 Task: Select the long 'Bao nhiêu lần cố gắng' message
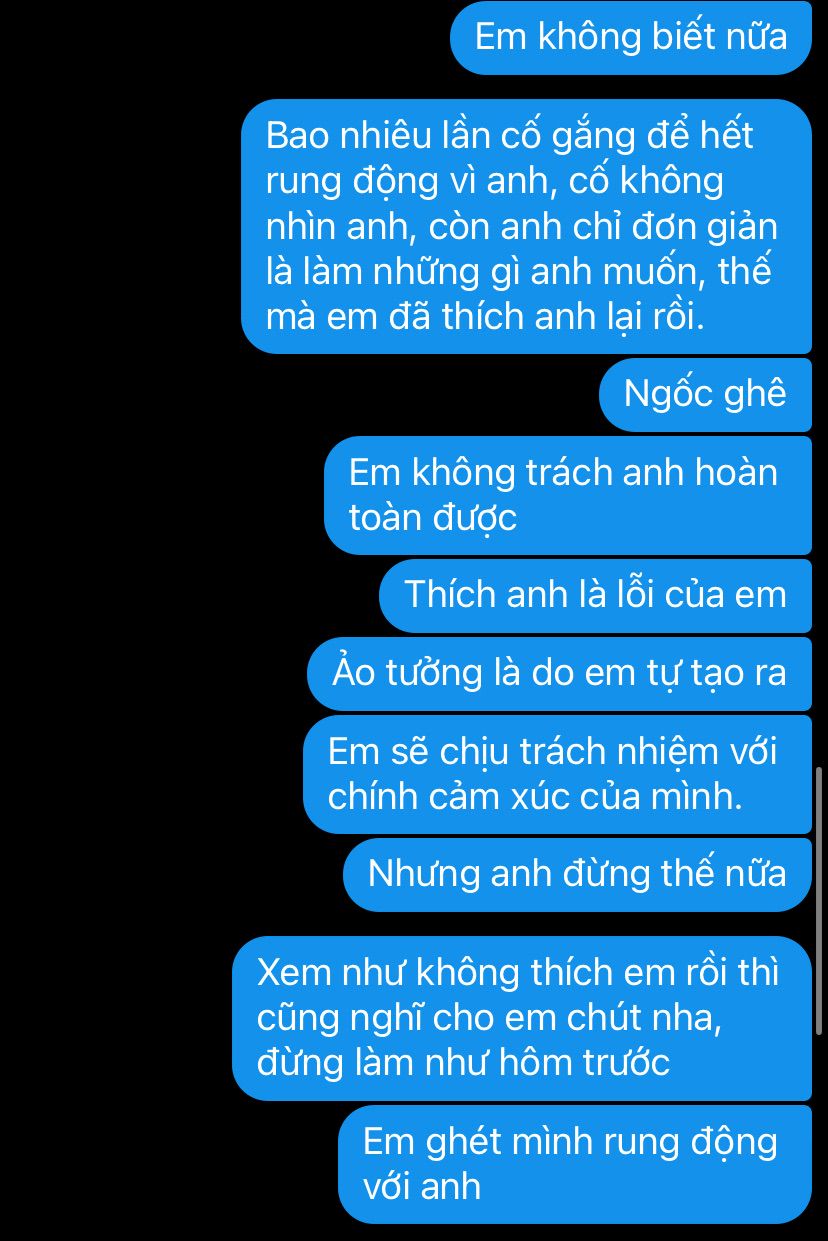pos(527,226)
